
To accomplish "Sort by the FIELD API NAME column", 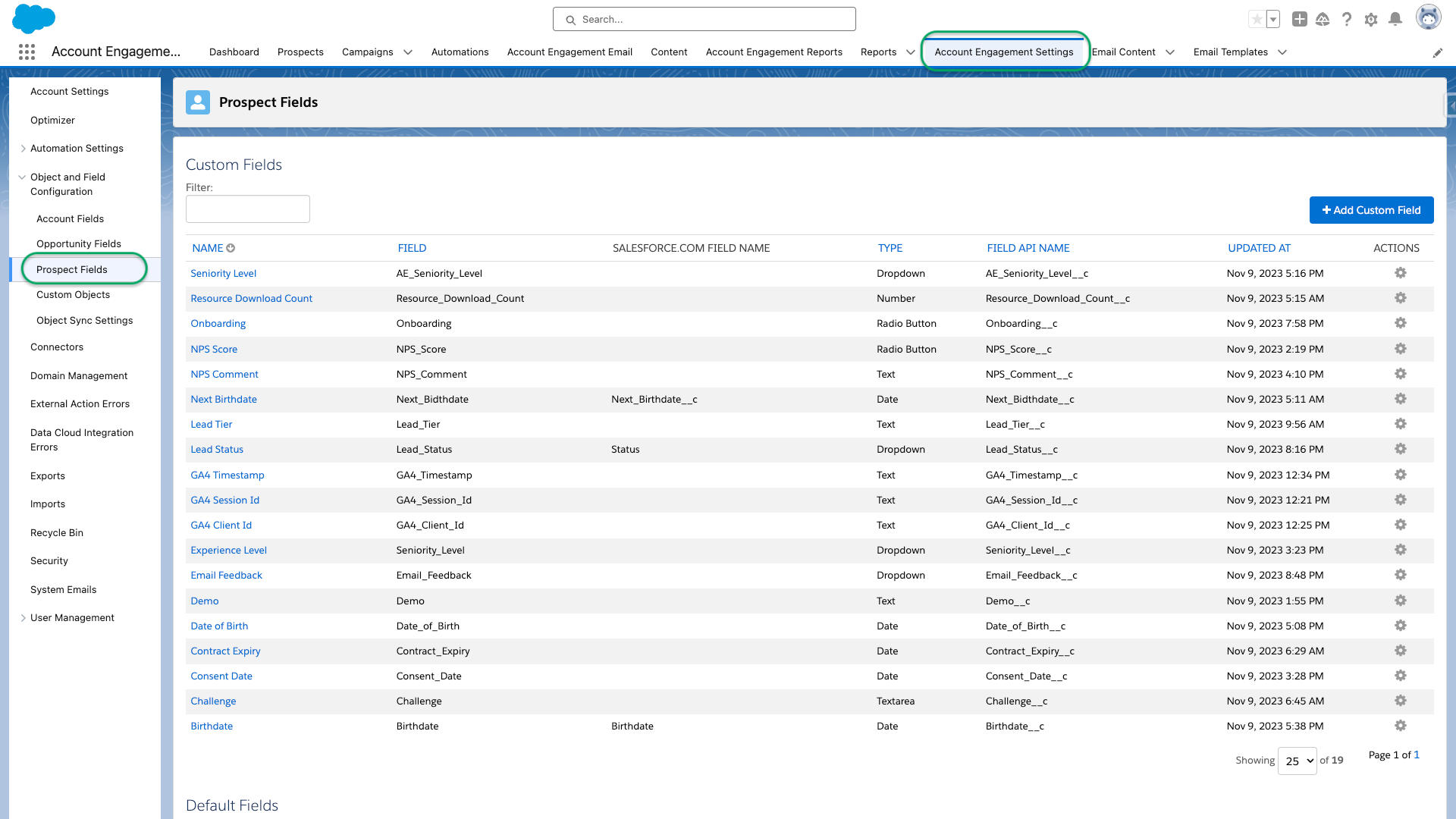I will (x=1028, y=248).
